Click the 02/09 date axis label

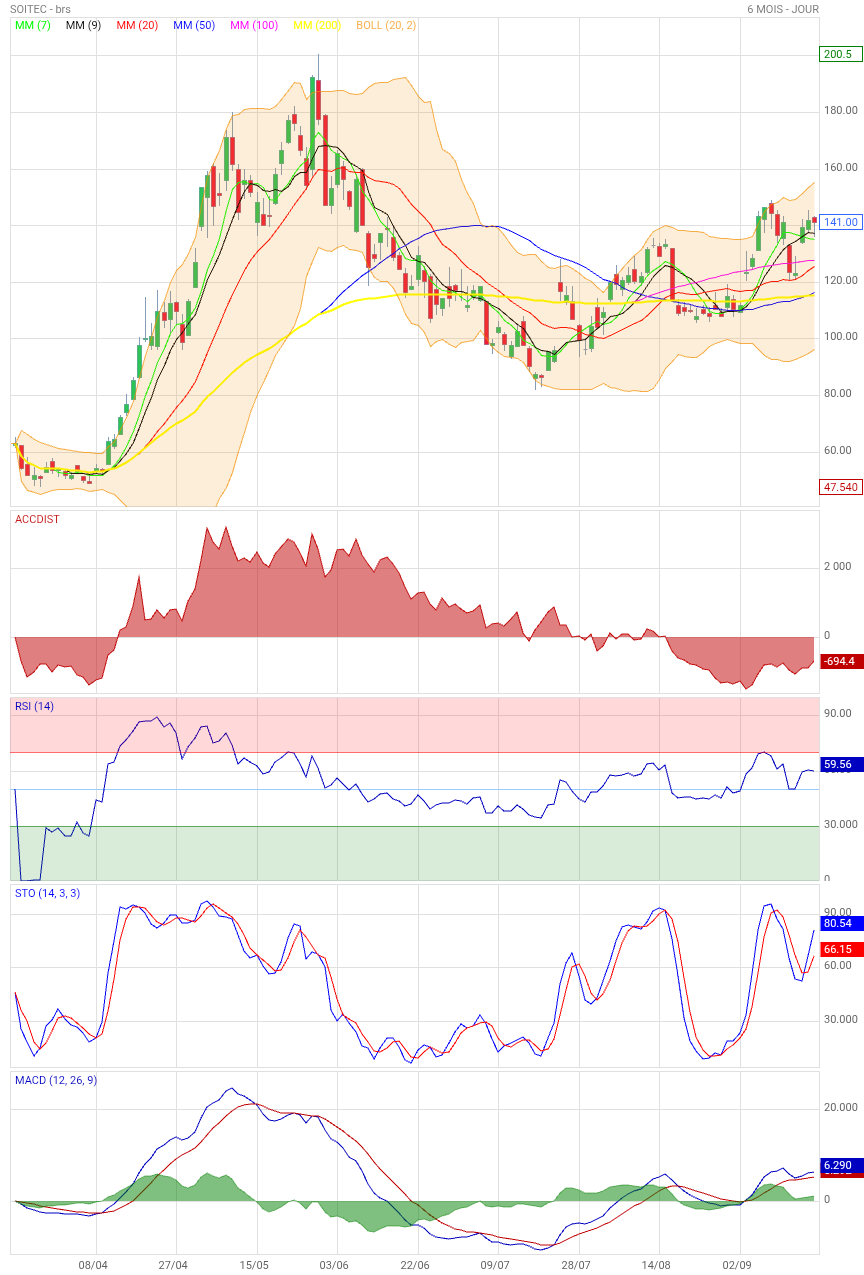[738, 1264]
